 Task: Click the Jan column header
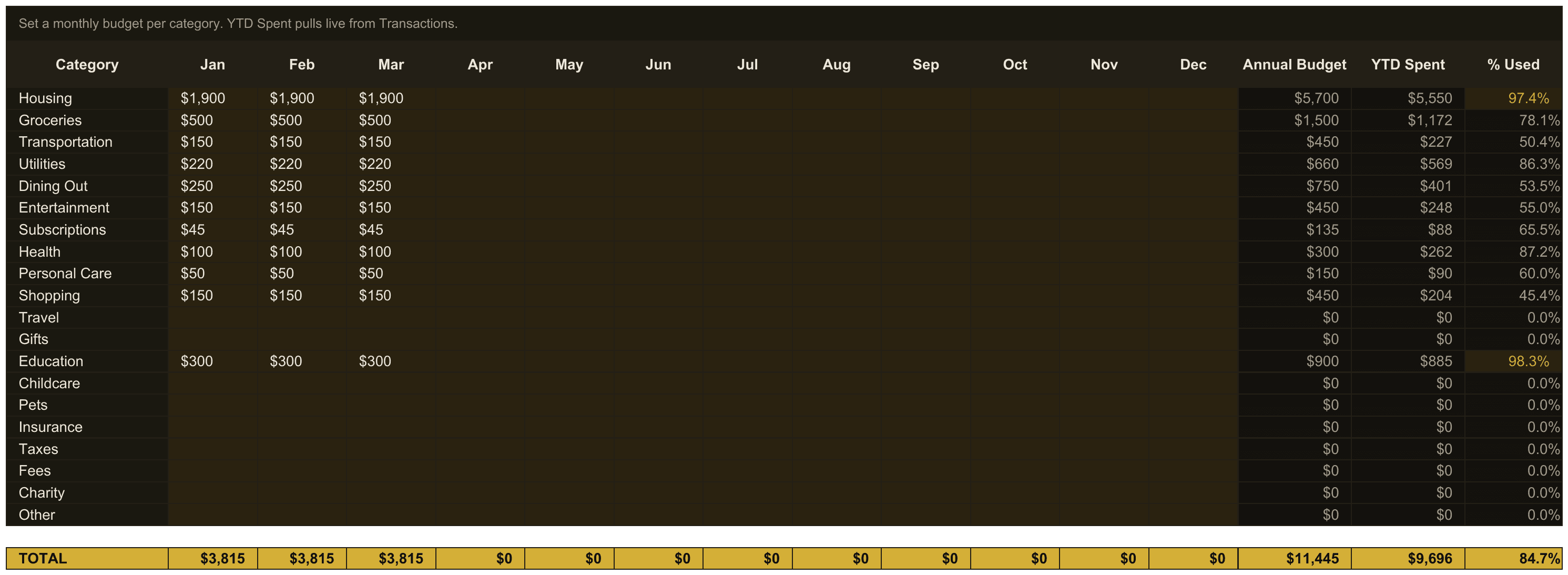[x=212, y=65]
